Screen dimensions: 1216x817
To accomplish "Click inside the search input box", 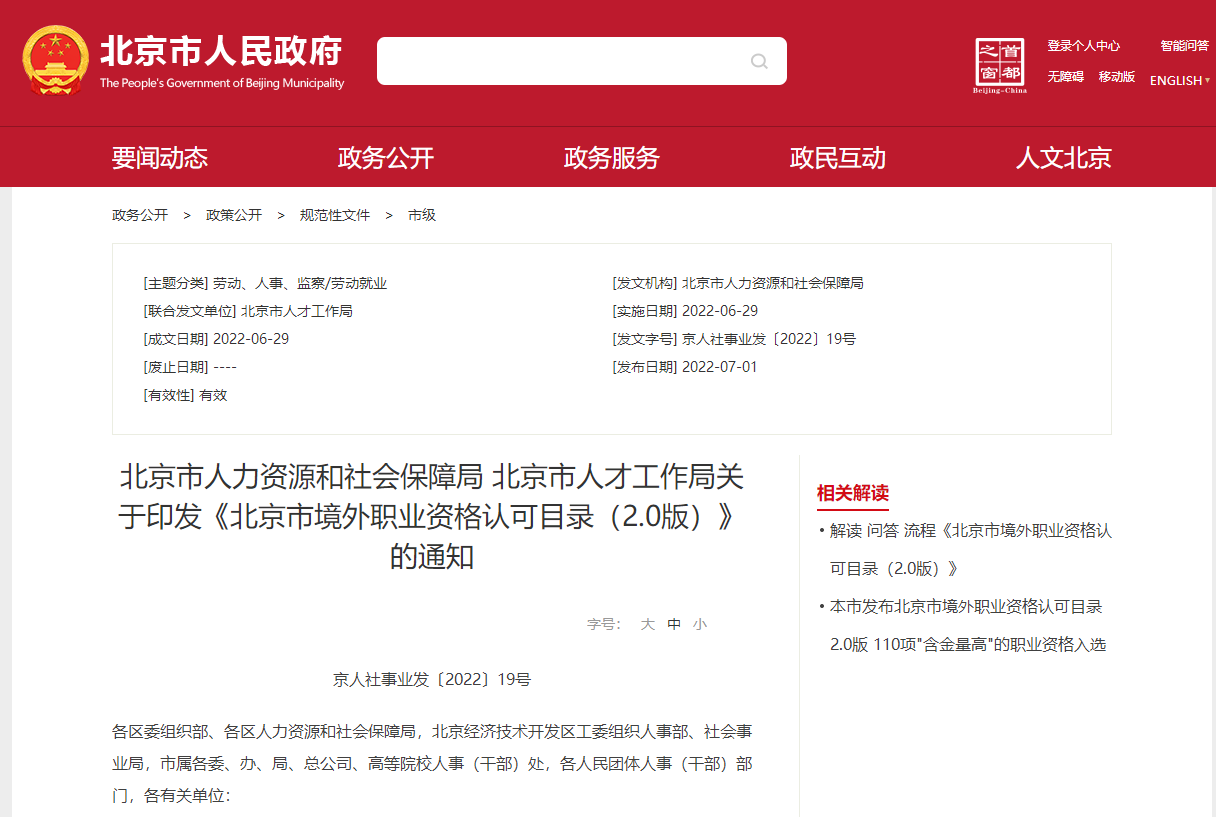I will pos(560,61).
